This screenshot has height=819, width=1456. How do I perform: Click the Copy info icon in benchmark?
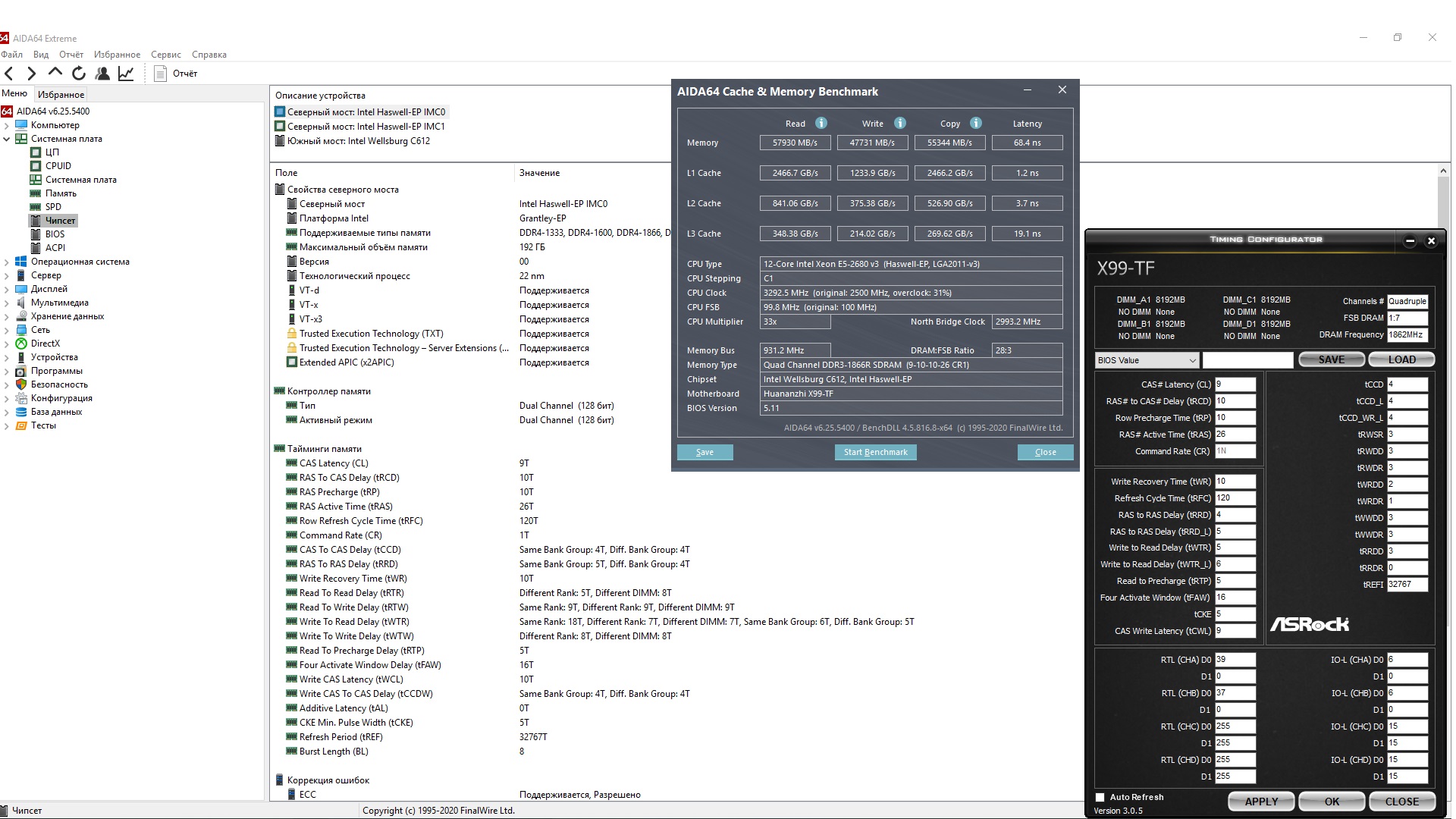(x=975, y=123)
